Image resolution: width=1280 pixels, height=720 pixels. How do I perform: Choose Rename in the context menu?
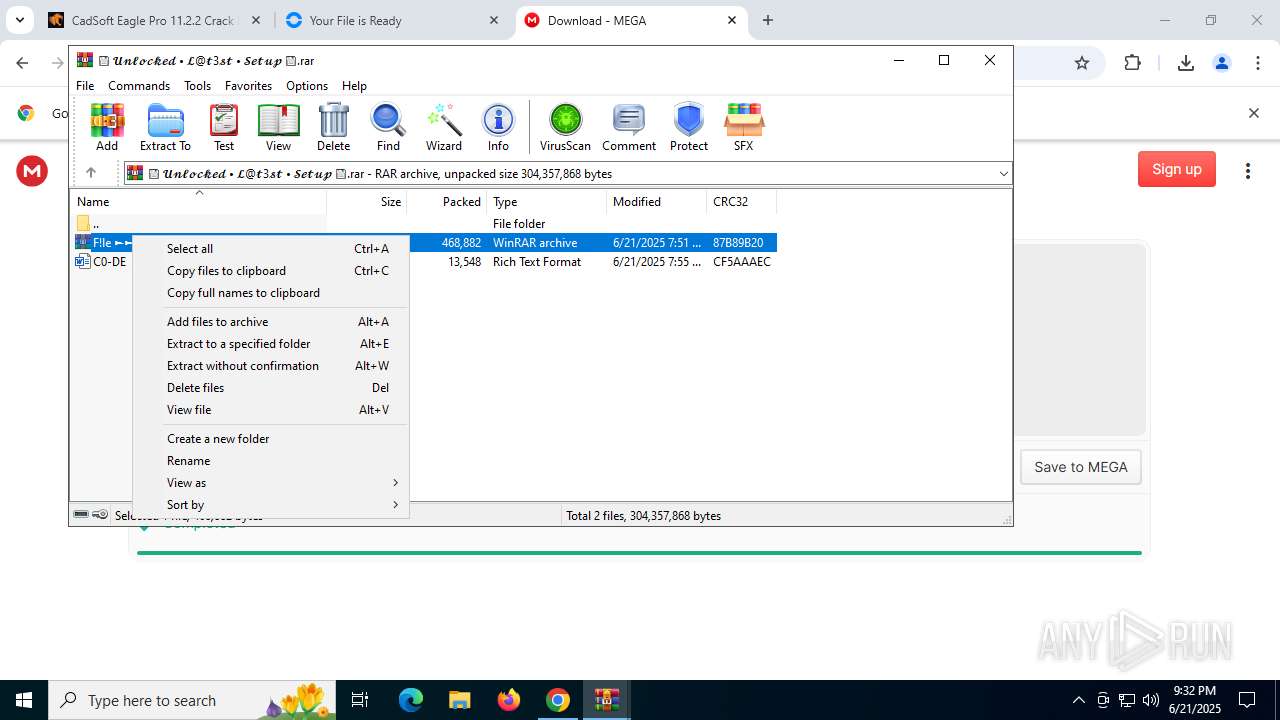click(271, 461)
